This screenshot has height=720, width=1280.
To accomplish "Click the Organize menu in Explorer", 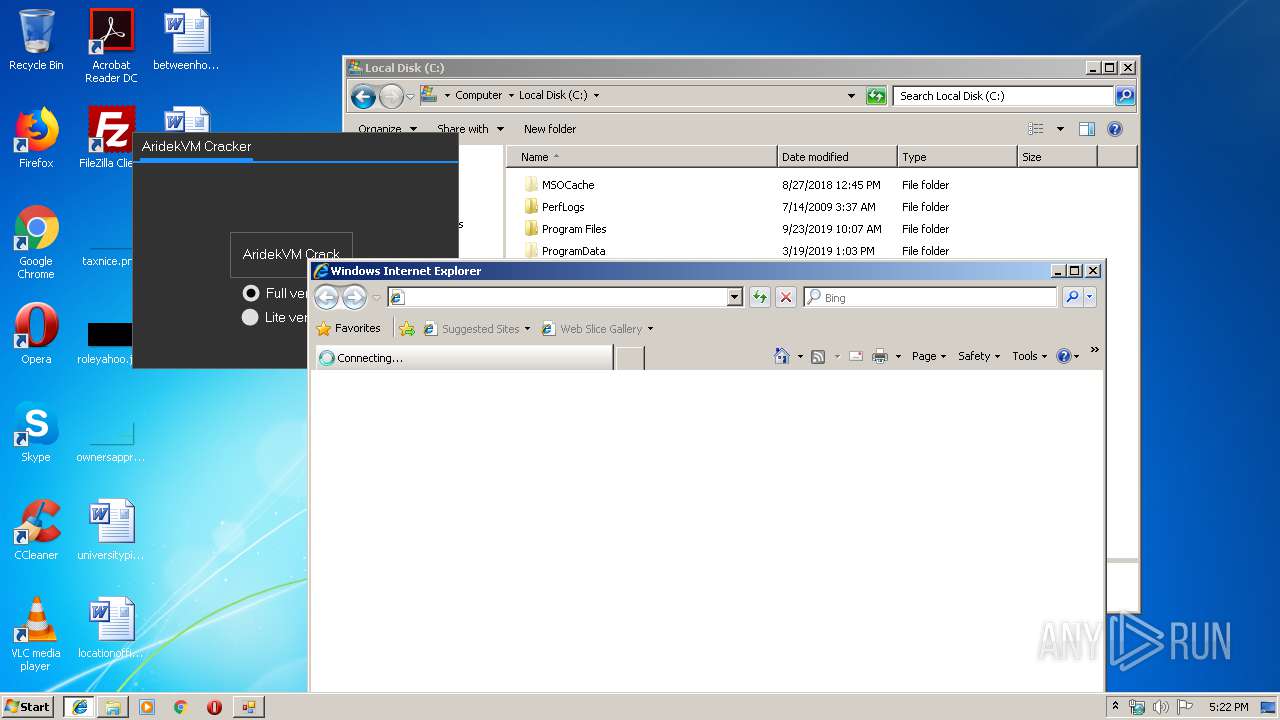I will [x=387, y=129].
